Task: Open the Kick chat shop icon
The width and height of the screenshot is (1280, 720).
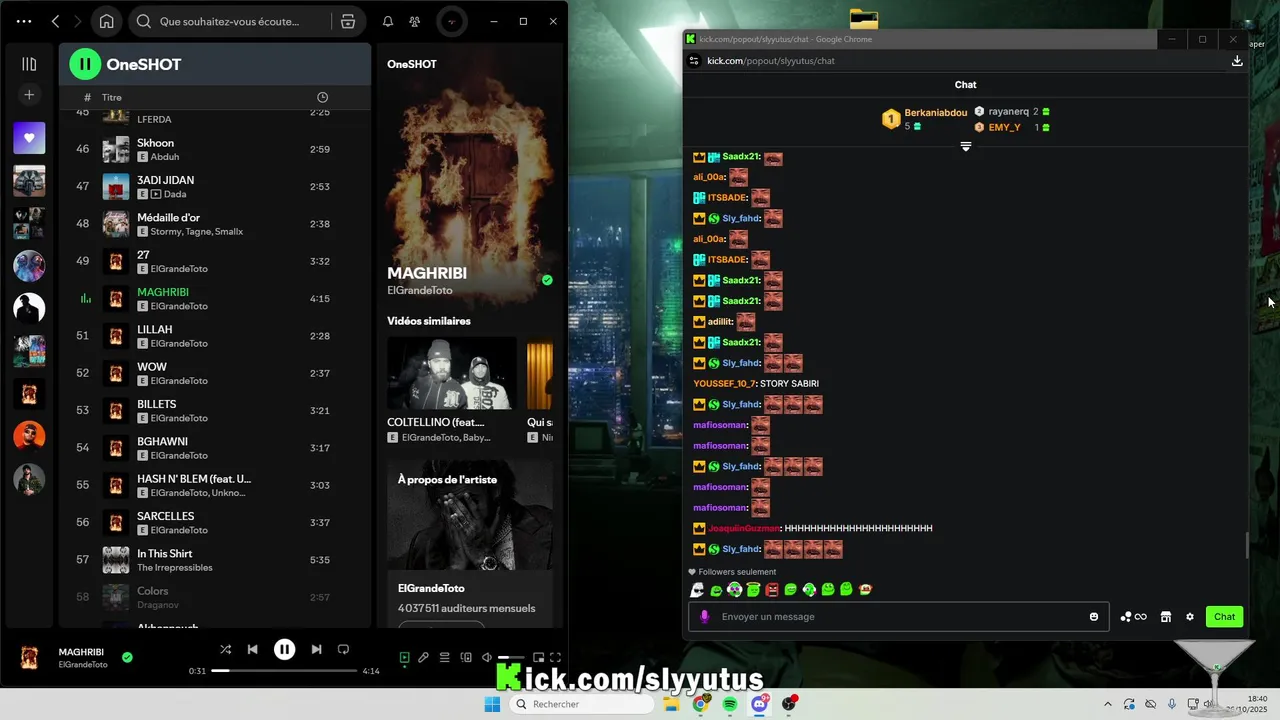Action: pyautogui.click(x=1166, y=617)
